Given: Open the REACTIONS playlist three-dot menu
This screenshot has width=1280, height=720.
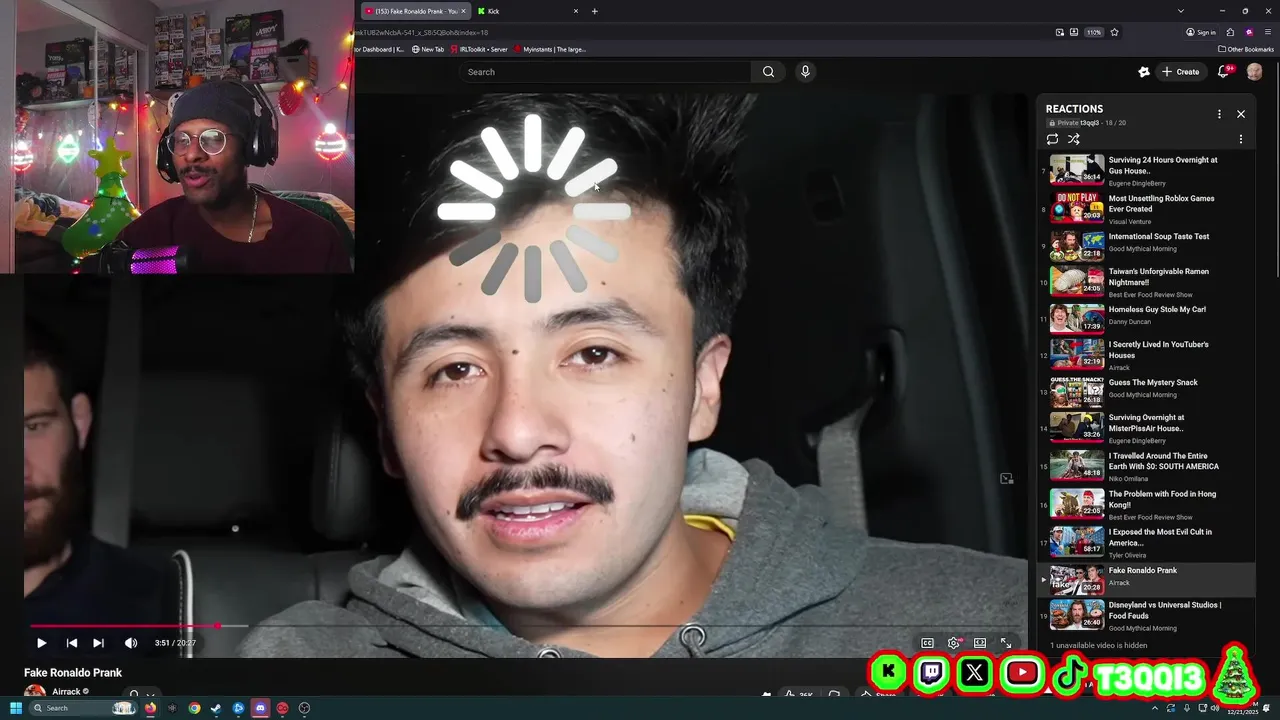Looking at the screenshot, I should click(x=1219, y=114).
